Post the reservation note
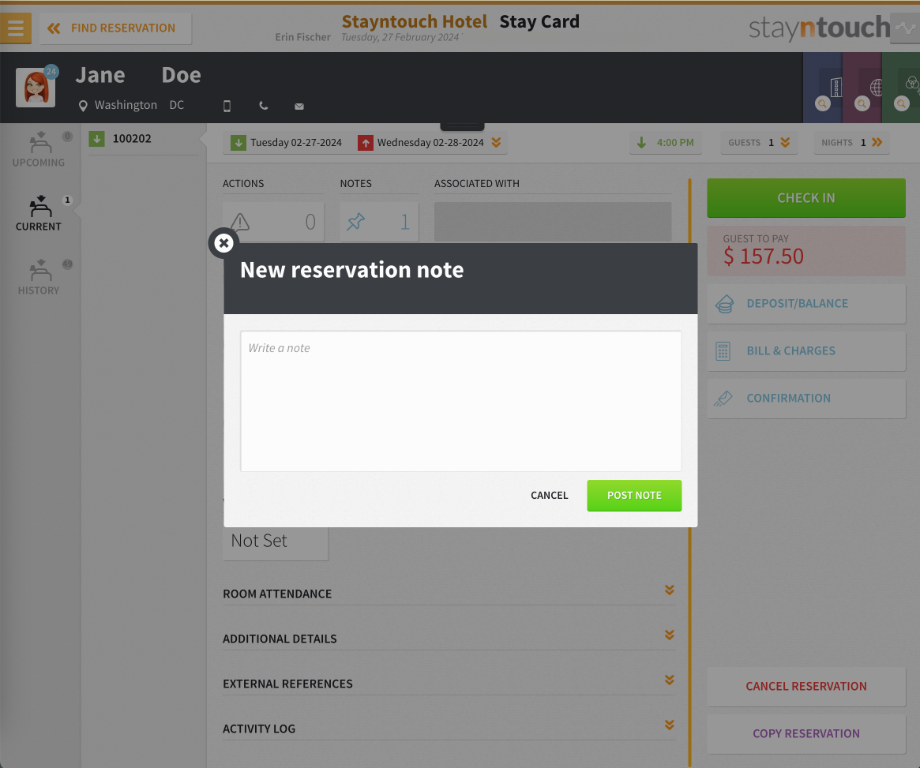Viewport: 920px width, 768px height. point(634,496)
